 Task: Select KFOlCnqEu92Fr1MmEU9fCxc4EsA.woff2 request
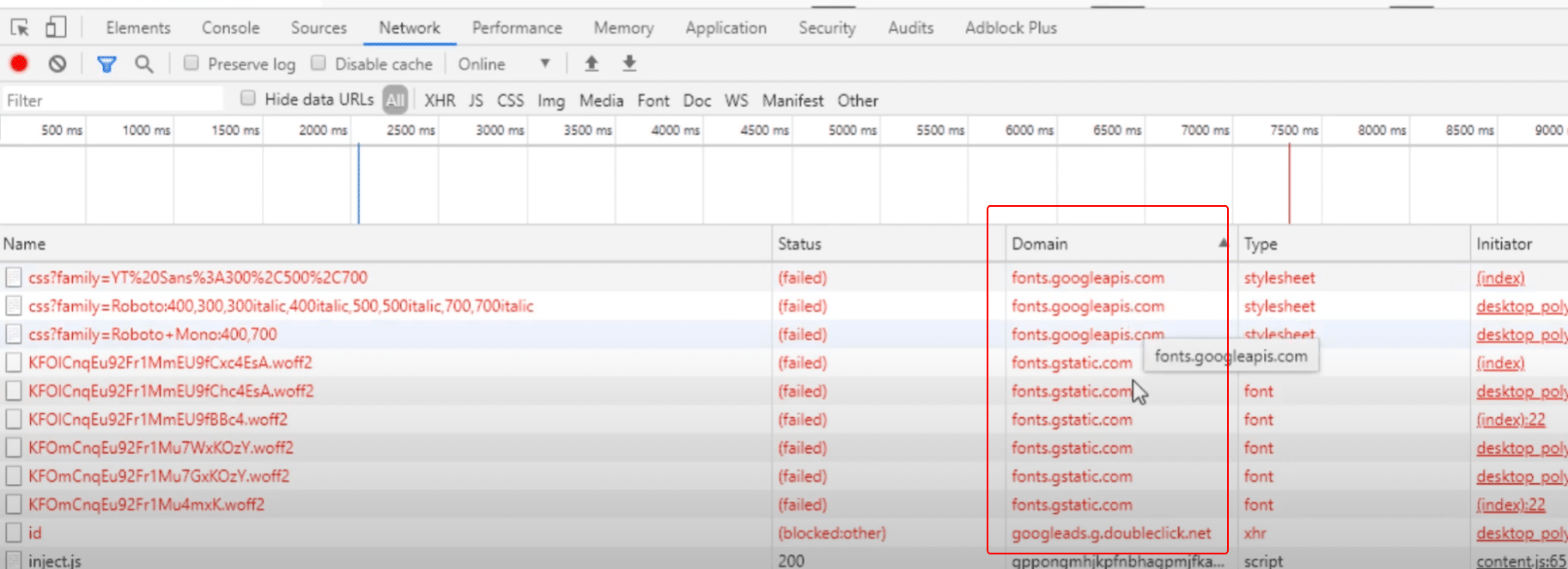pos(170,362)
